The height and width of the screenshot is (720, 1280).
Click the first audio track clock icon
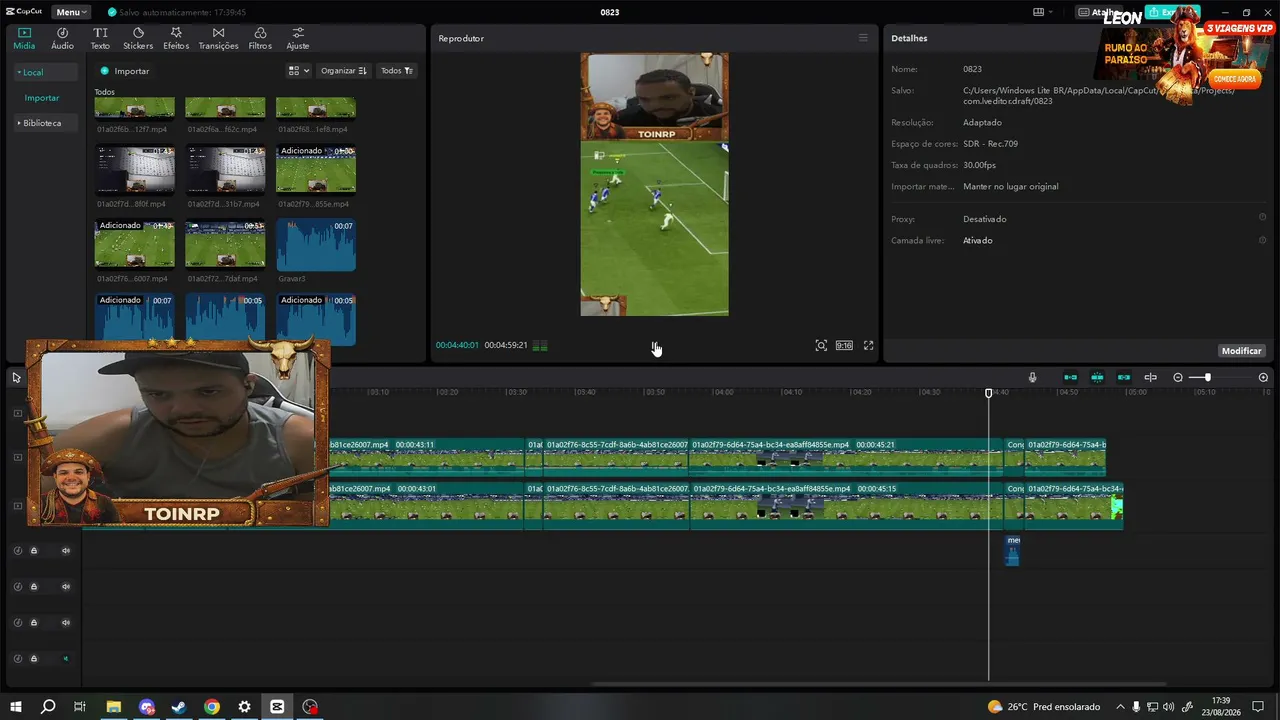click(x=17, y=550)
